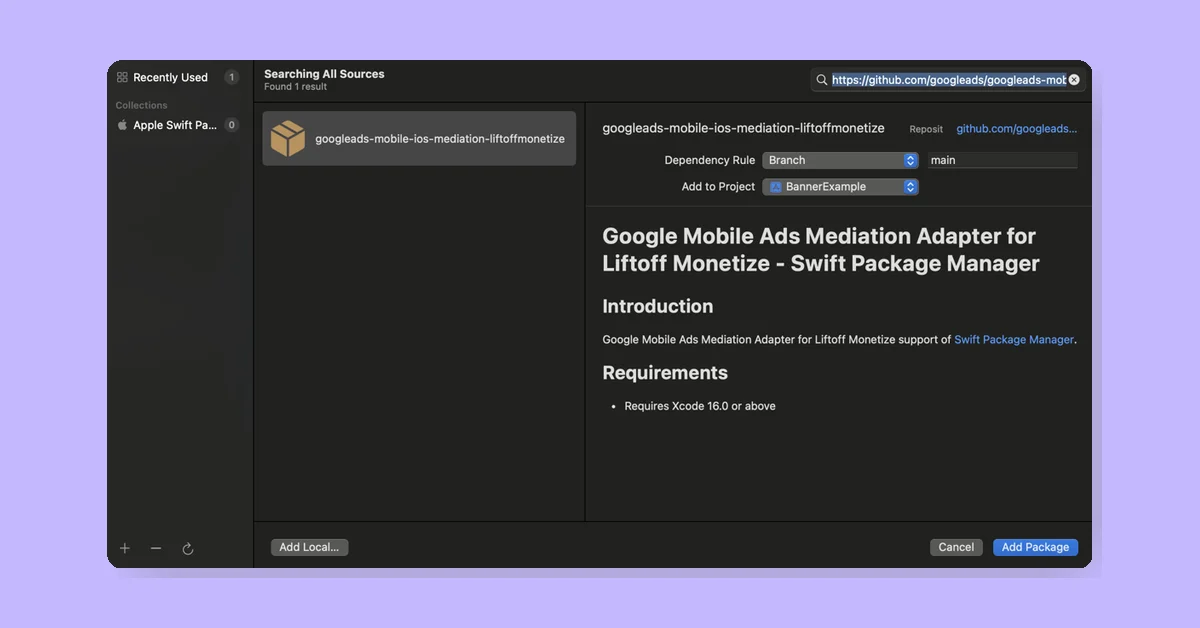Click the branch name field containing main
Viewport: 1200px width, 628px height.
1002,160
